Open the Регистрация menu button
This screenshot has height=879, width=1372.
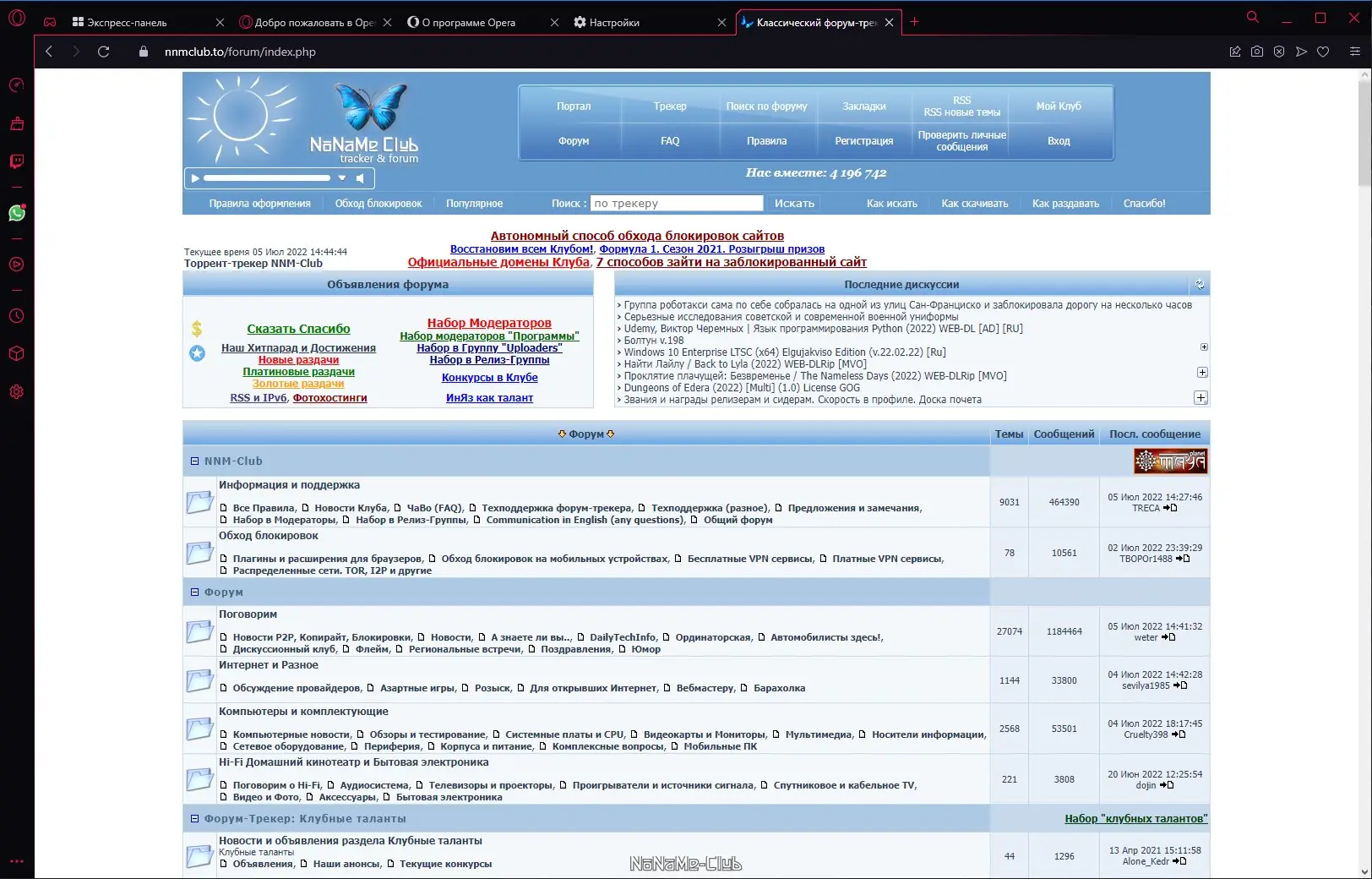click(x=863, y=141)
